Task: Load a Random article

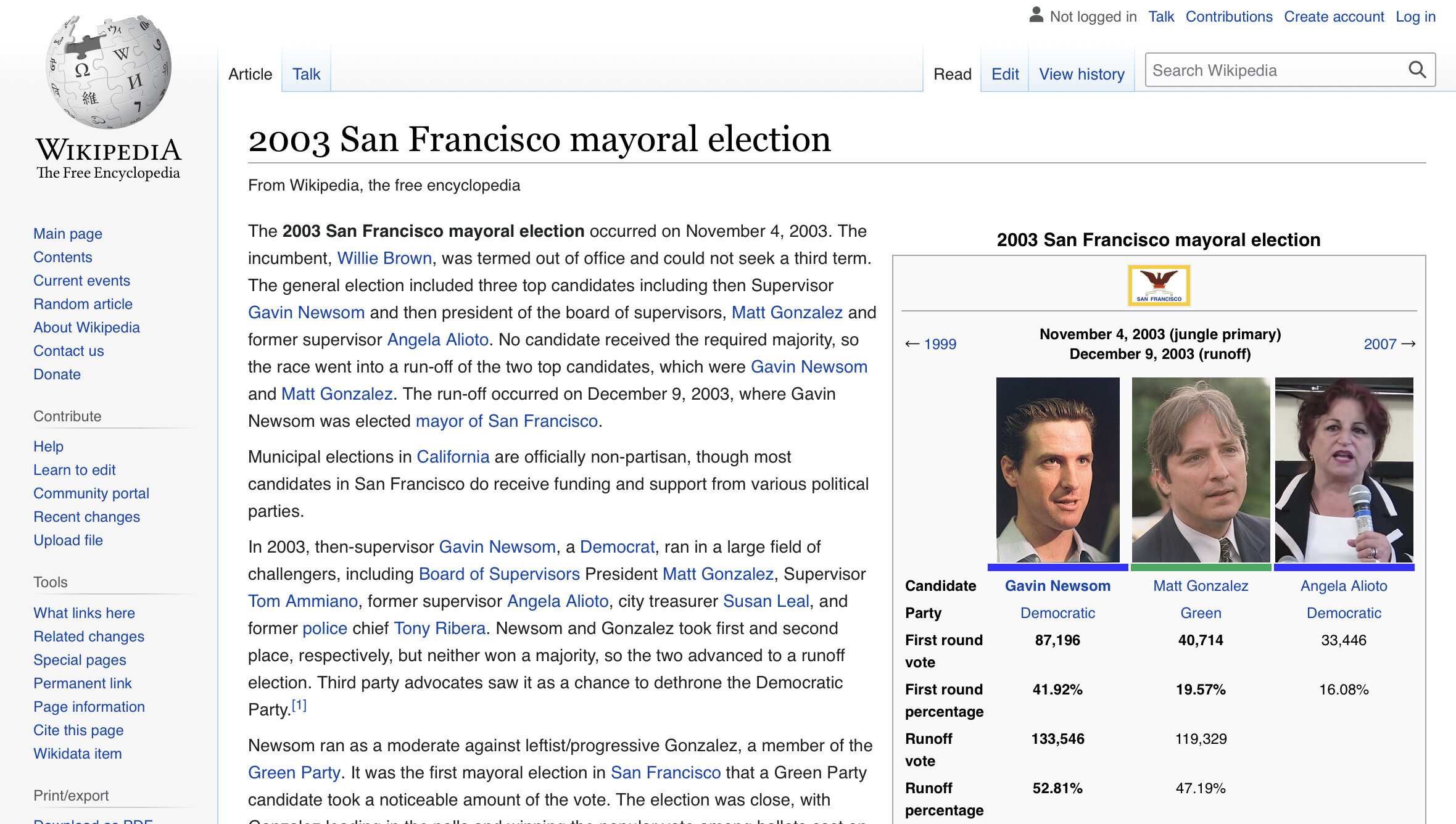Action: (83, 304)
